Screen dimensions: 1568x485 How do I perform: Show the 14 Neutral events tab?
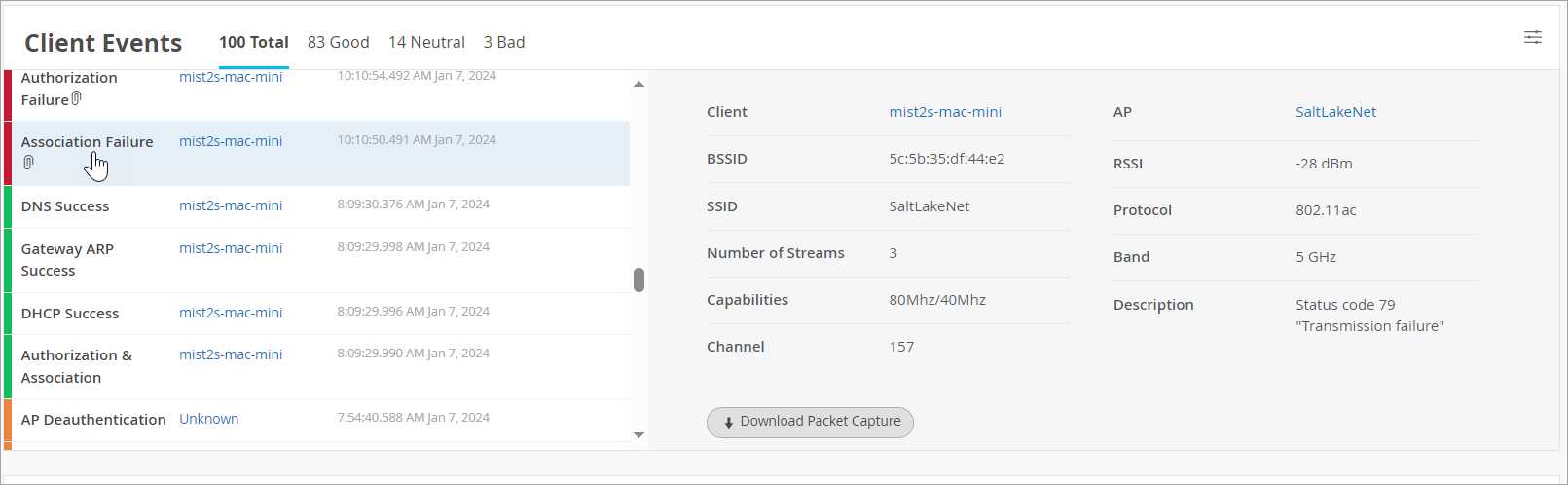[426, 43]
